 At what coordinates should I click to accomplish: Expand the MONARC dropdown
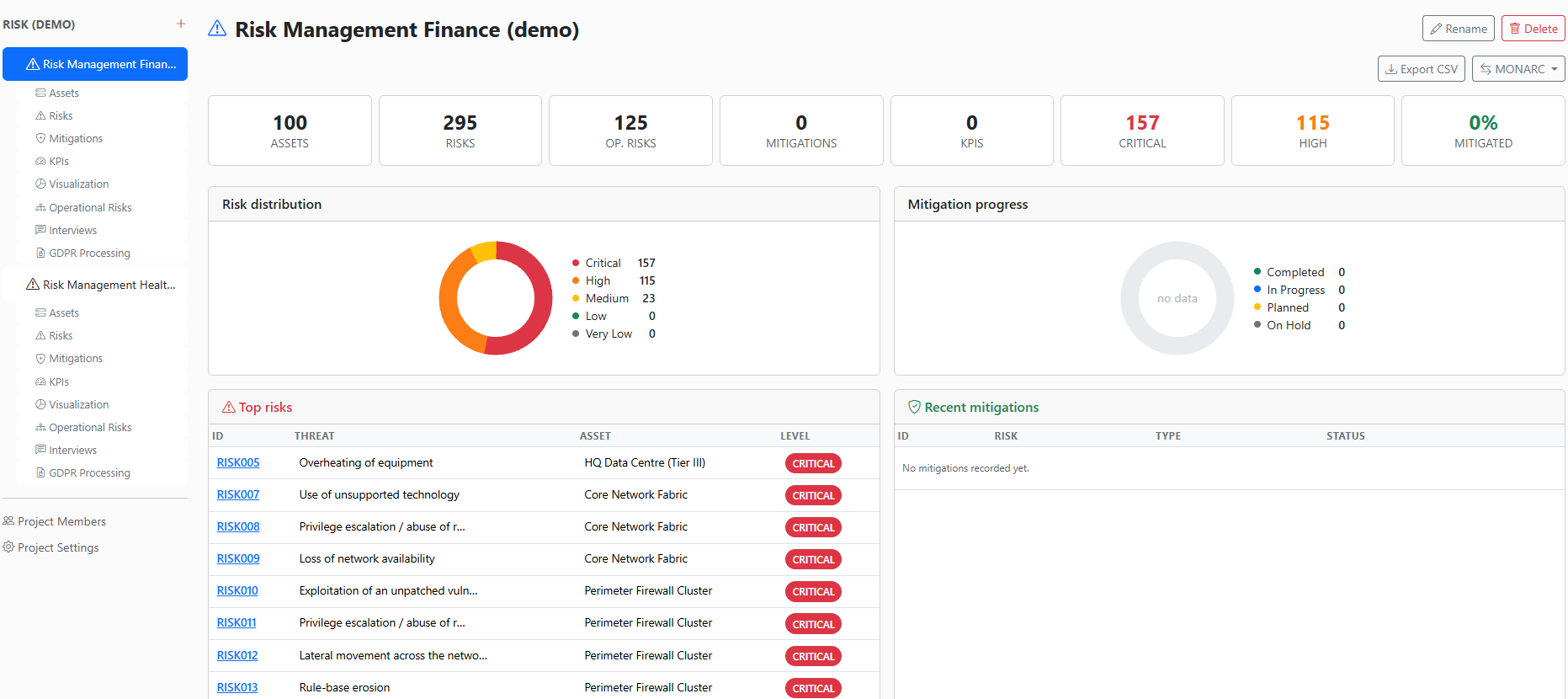(1518, 69)
